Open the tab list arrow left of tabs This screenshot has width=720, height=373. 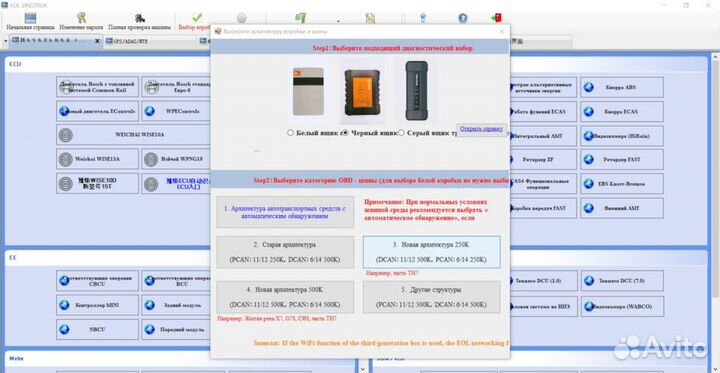pyautogui.click(x=5, y=41)
